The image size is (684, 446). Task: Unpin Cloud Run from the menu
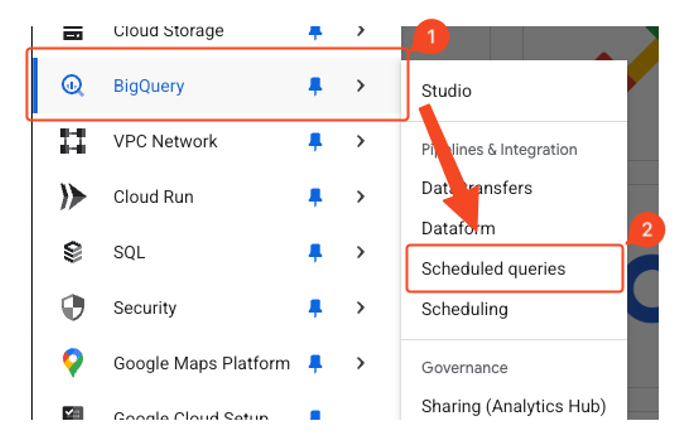coord(315,197)
